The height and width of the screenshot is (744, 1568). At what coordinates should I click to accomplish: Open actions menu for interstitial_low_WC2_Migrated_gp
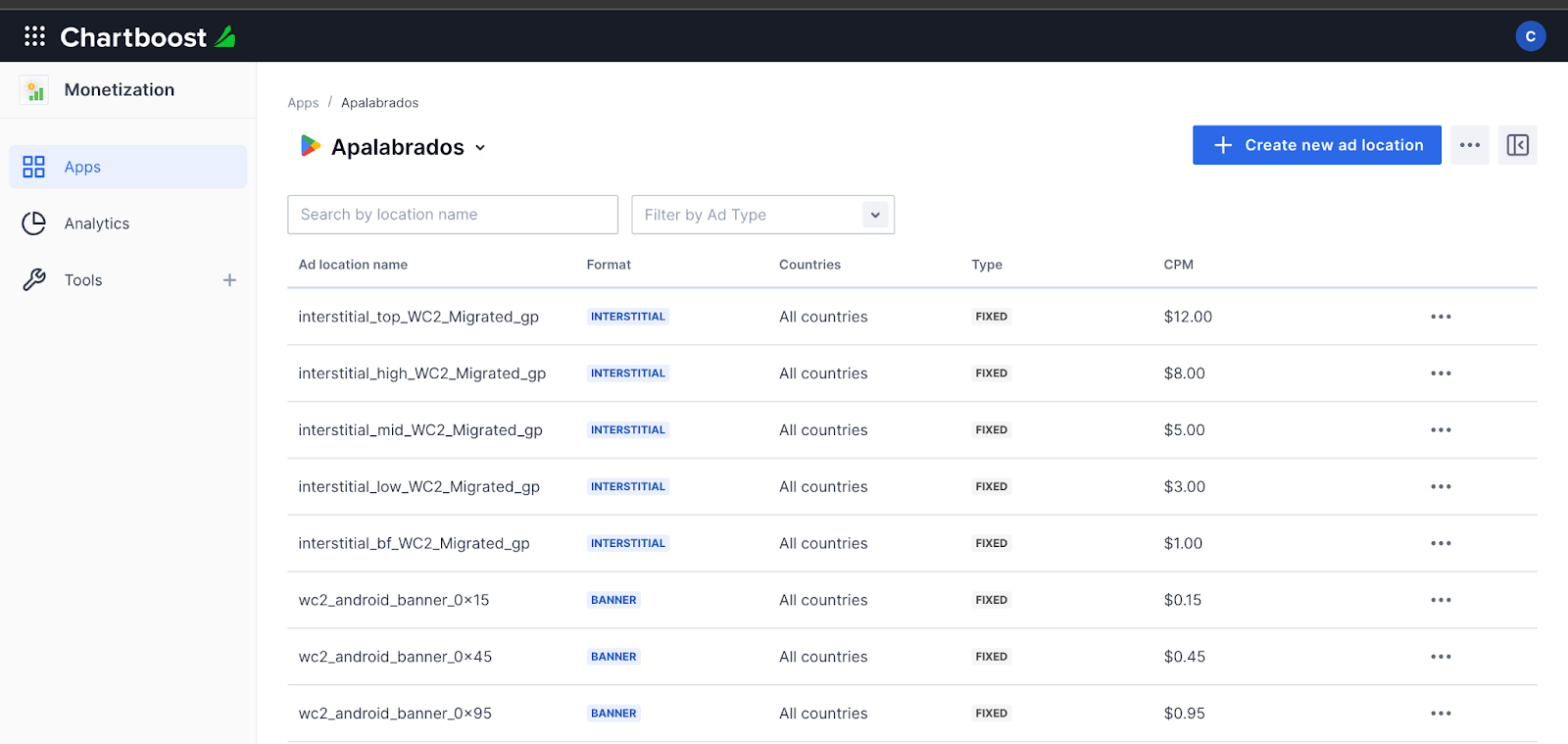[x=1441, y=487]
